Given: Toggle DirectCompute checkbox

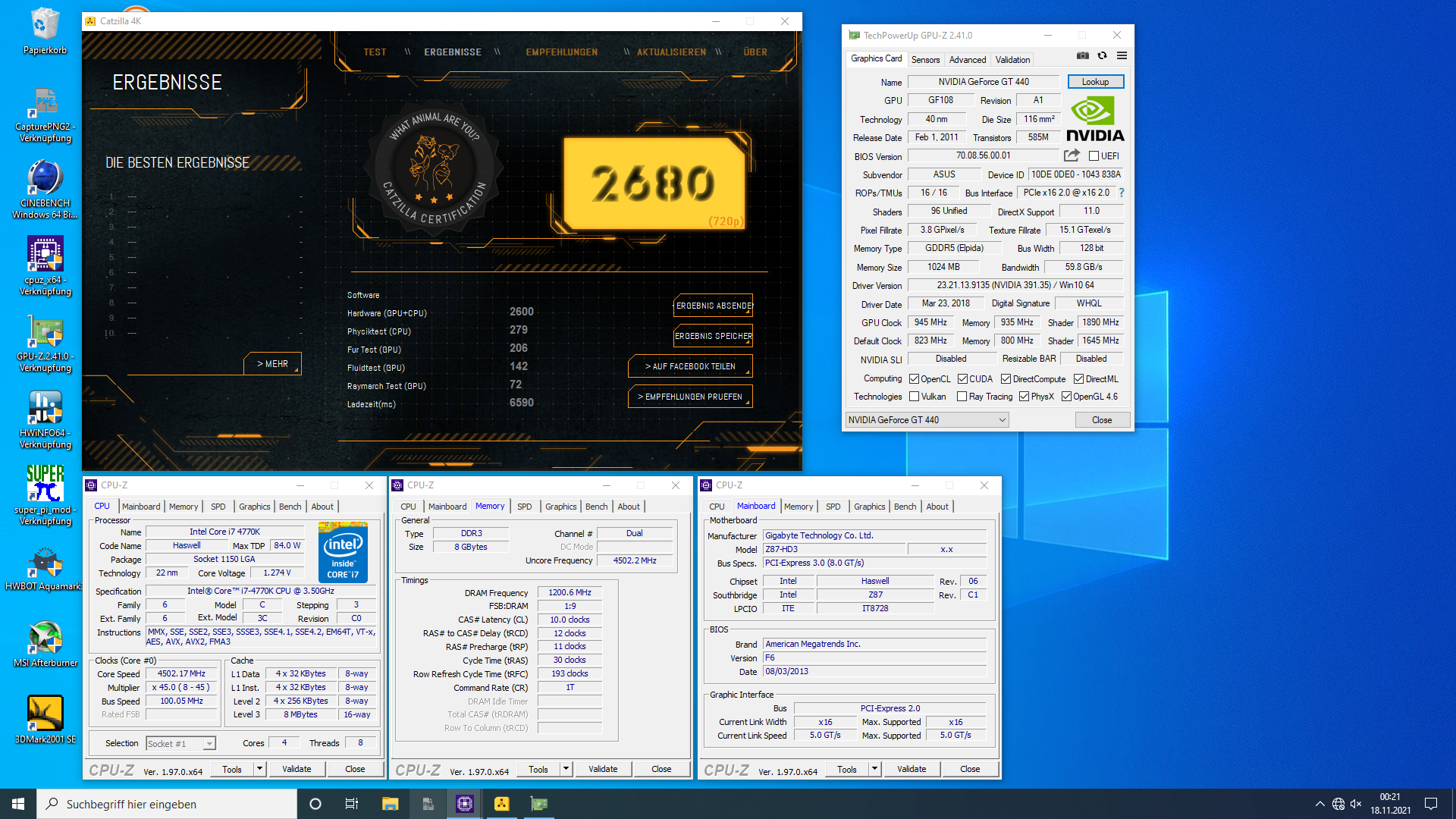Looking at the screenshot, I should point(1006,379).
